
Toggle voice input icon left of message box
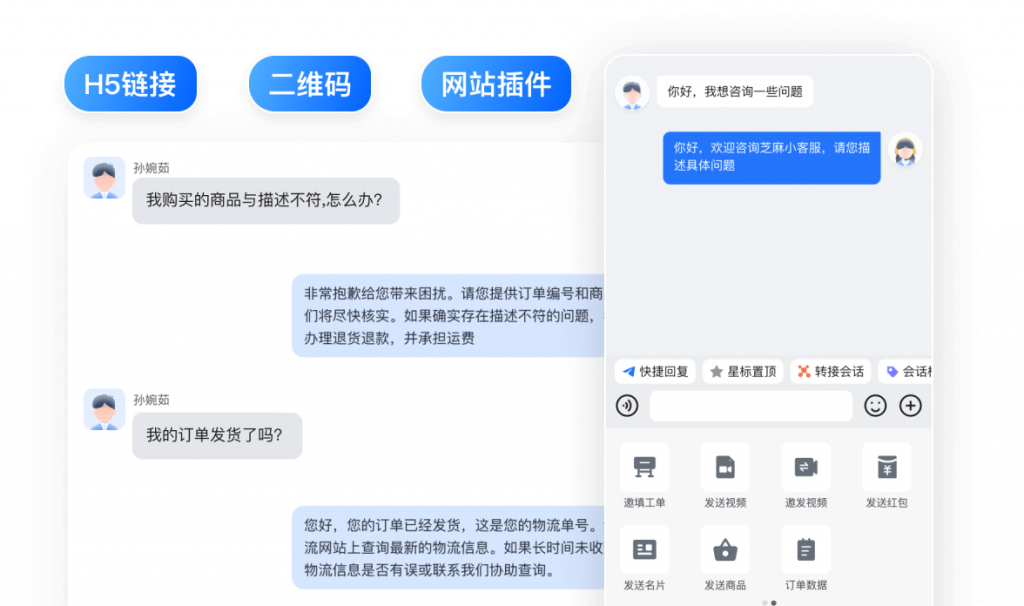(x=627, y=406)
